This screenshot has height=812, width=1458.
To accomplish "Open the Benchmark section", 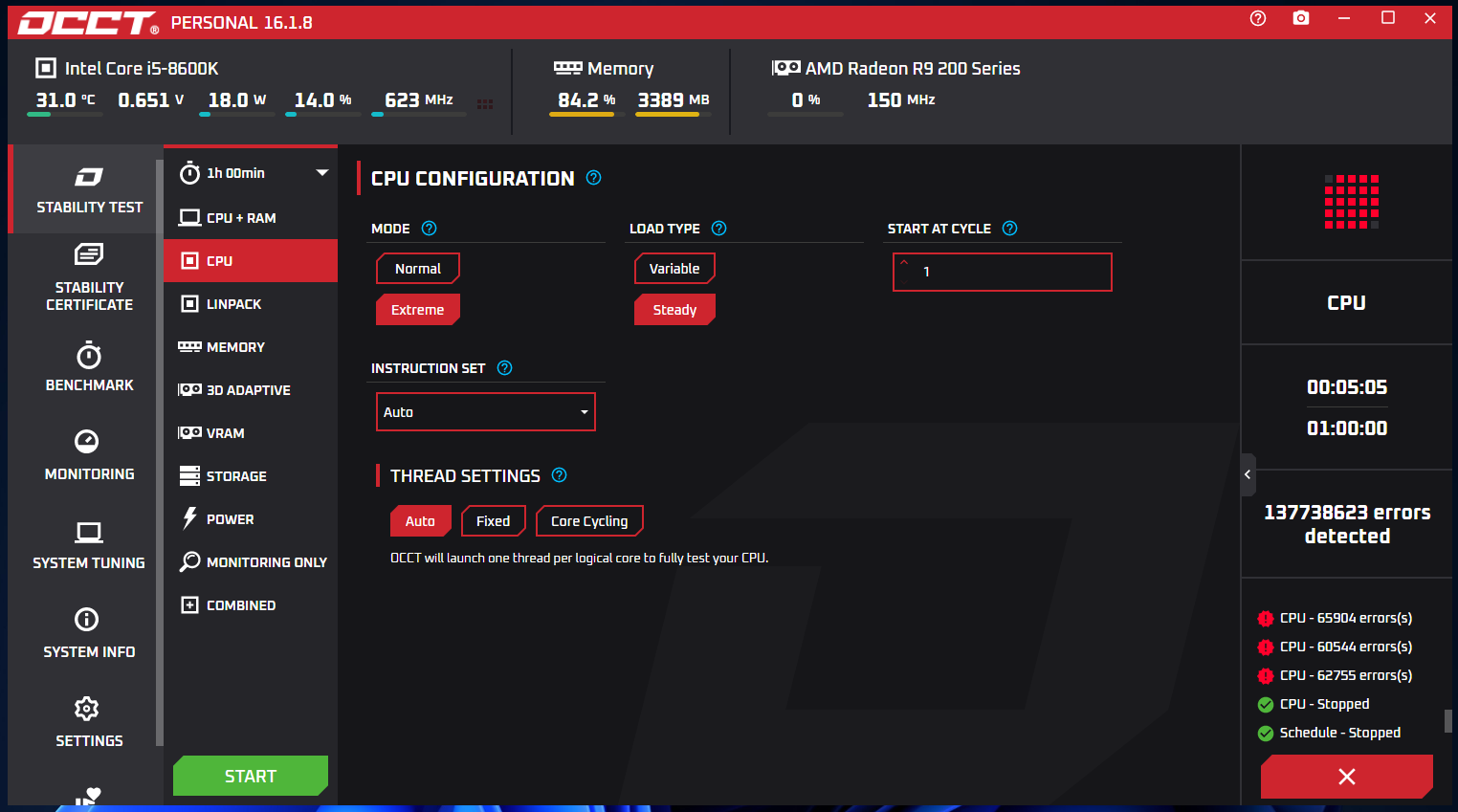I will point(89,368).
